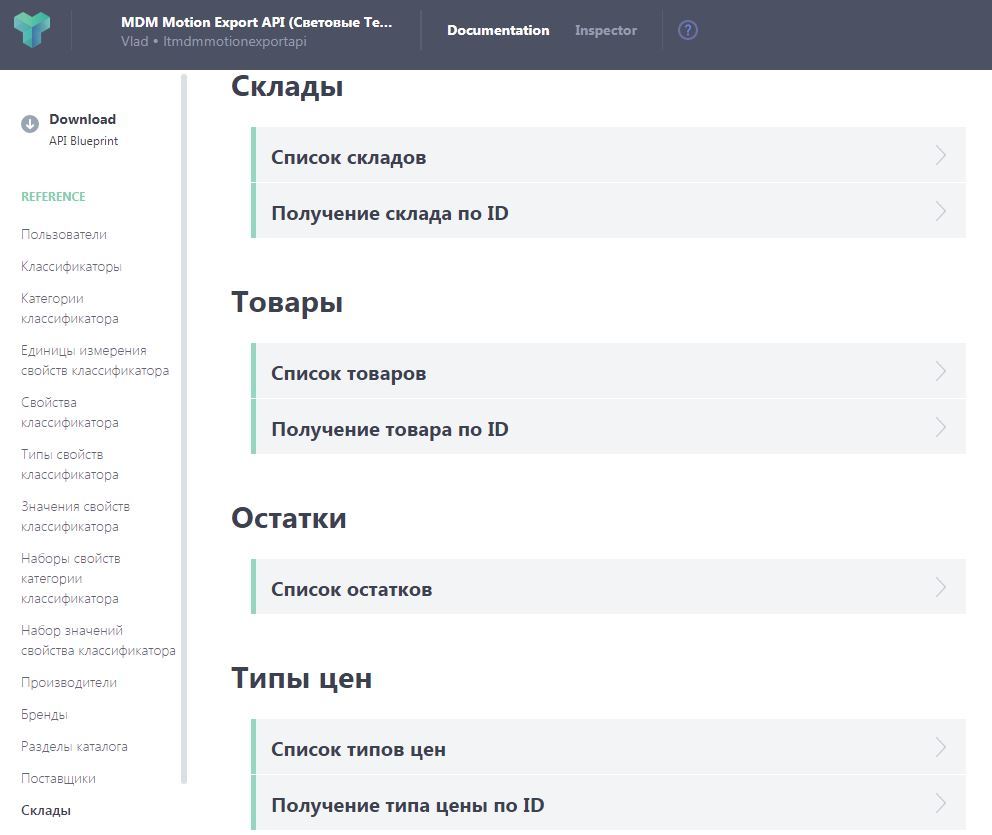
Task: Expand the Получение товара по ID chevron
Action: click(941, 427)
